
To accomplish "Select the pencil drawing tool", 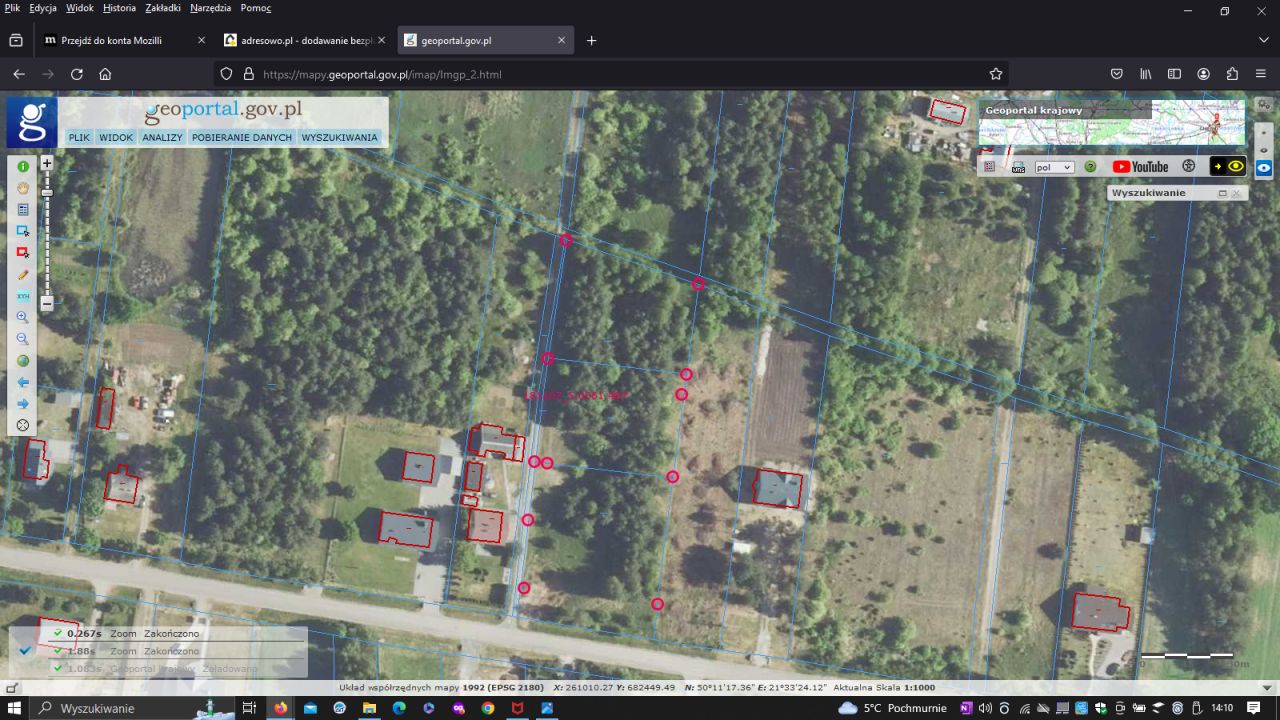I will point(22,274).
